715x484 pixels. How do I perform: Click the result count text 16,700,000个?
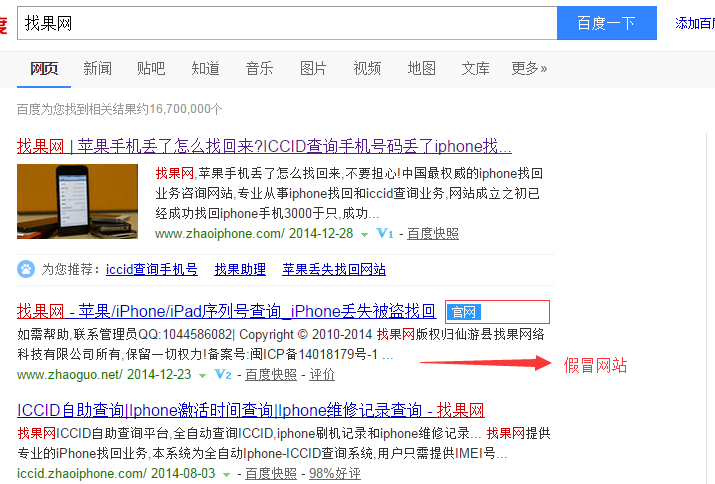(x=186, y=109)
